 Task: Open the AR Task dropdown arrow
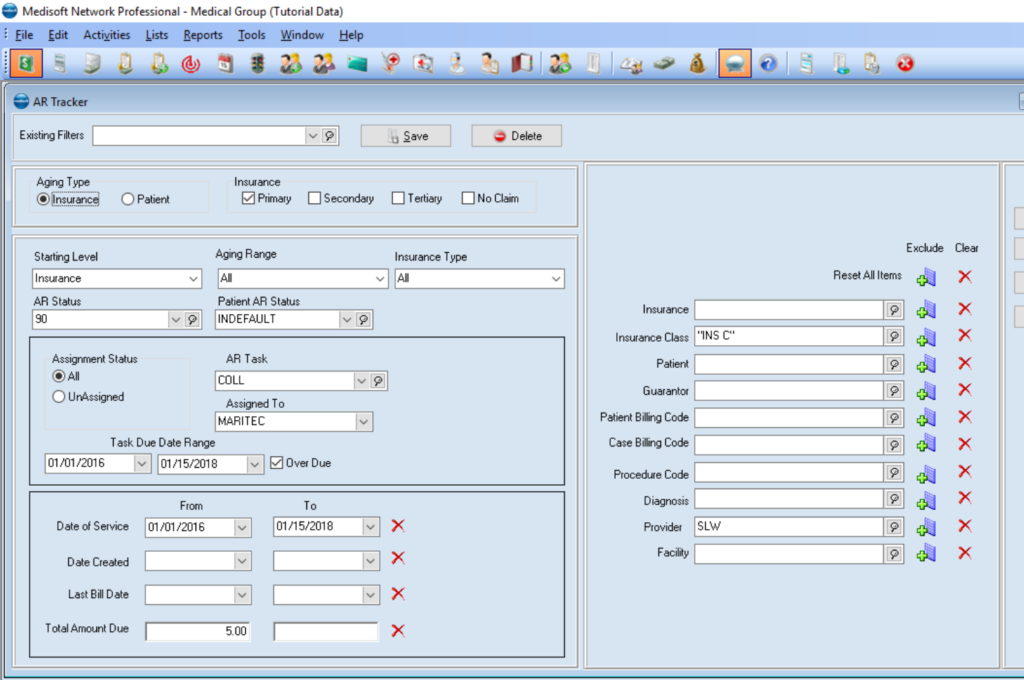[x=361, y=381]
